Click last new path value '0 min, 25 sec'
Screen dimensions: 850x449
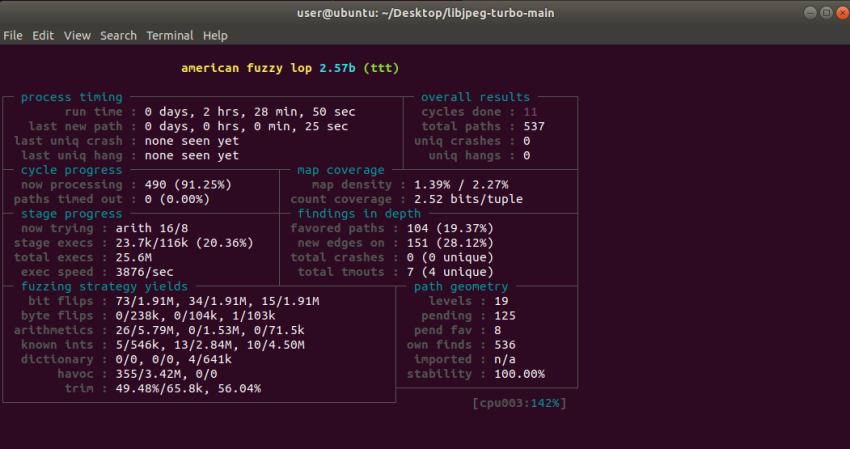[301, 126]
